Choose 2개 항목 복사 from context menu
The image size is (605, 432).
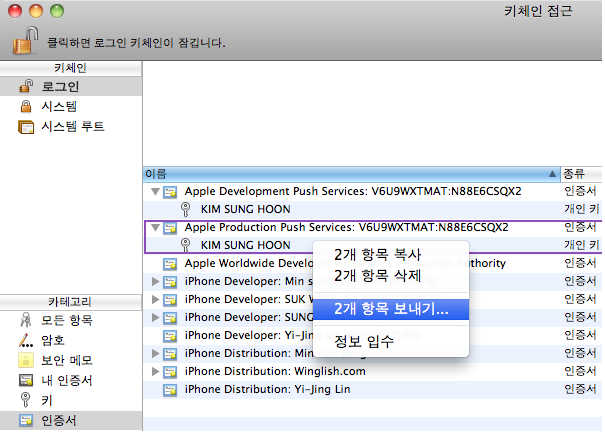pyautogui.click(x=391, y=255)
